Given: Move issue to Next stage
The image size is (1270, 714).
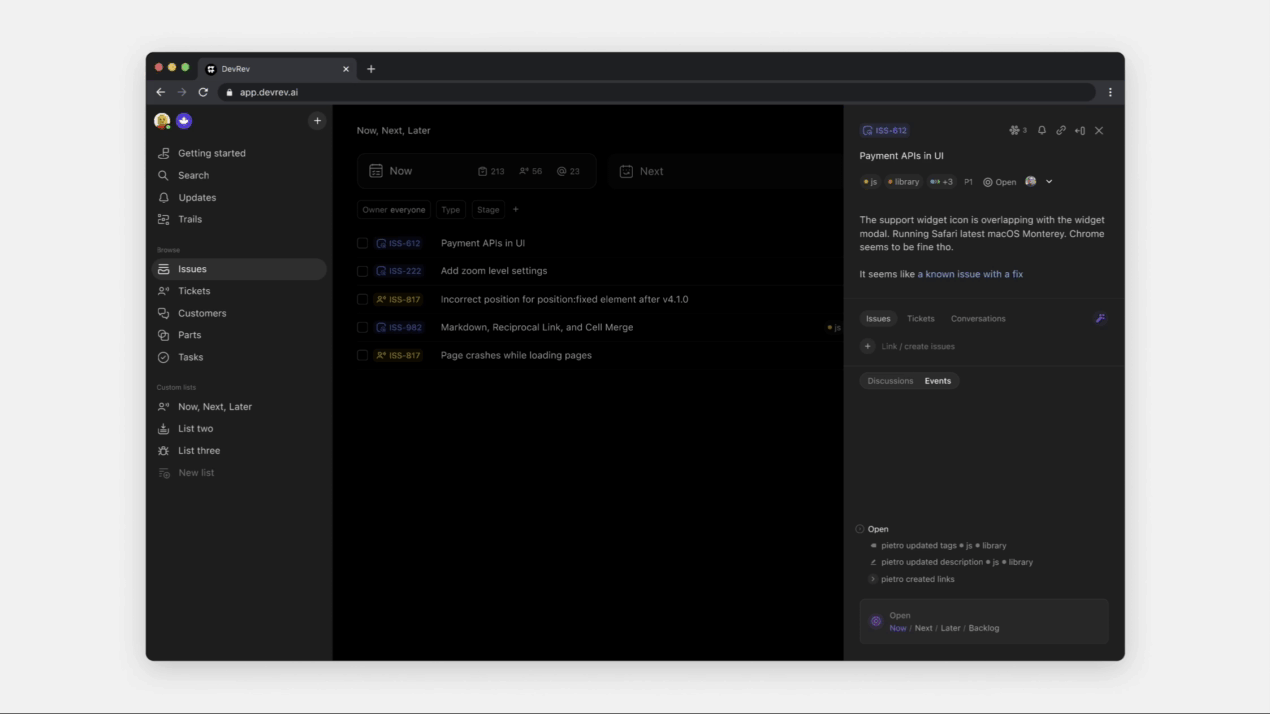Looking at the screenshot, I should pos(923,628).
